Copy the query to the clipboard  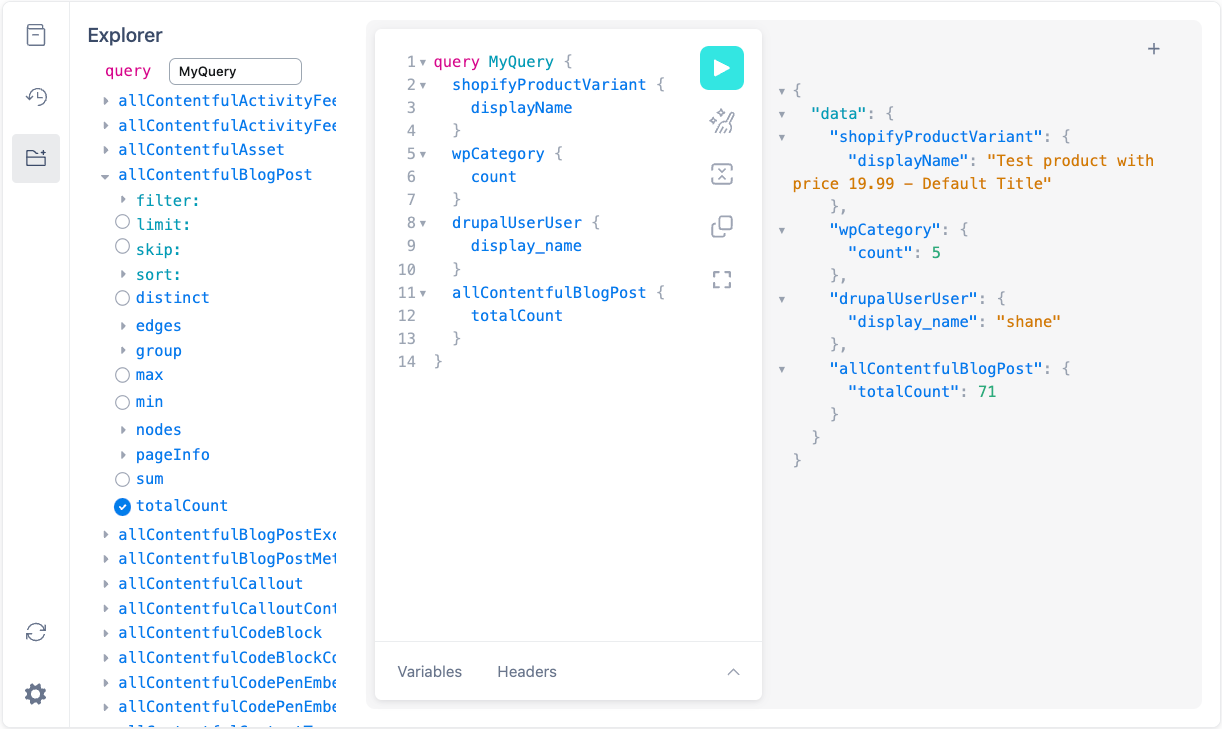[722, 227]
